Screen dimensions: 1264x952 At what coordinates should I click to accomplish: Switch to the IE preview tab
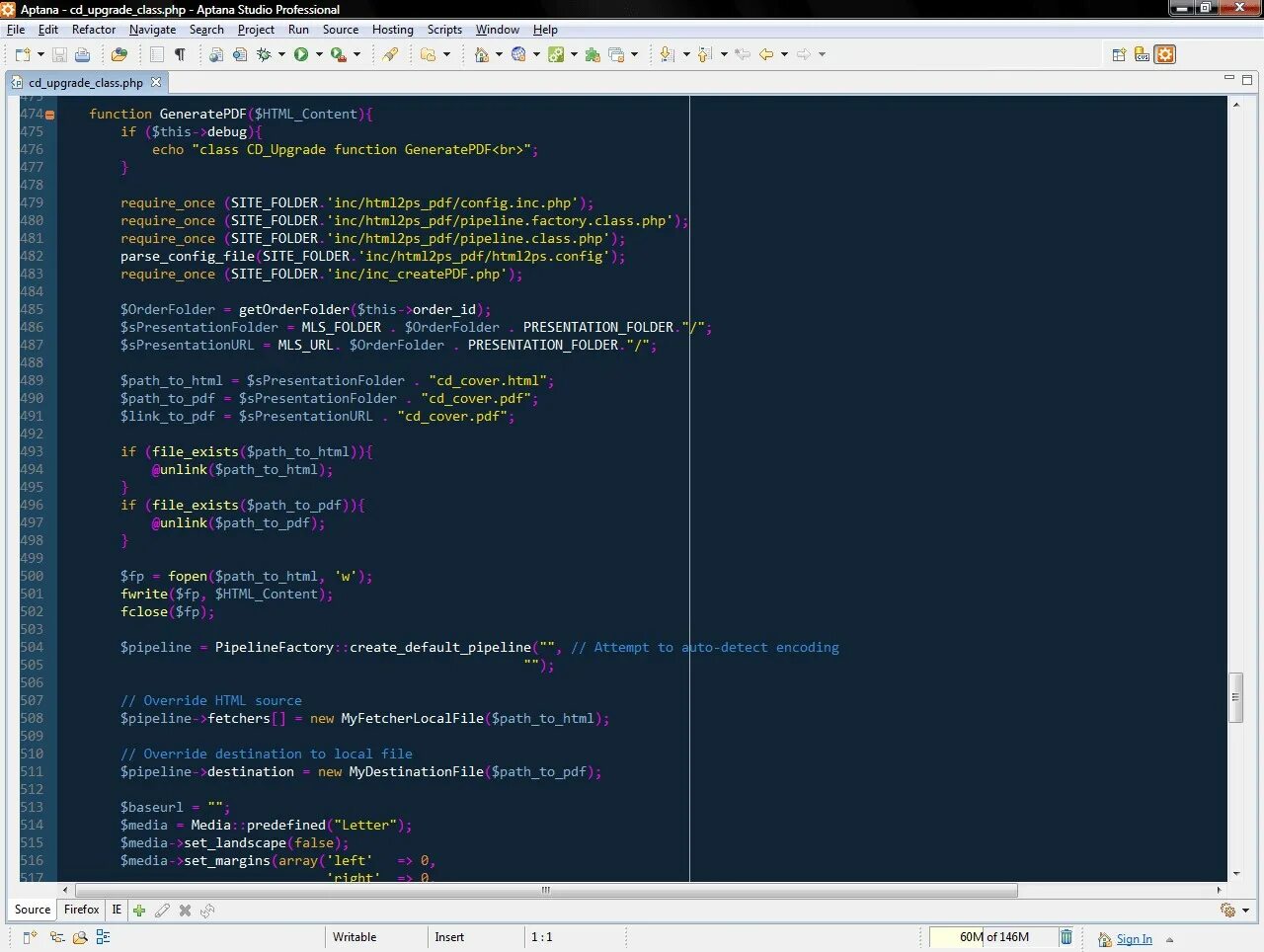(x=117, y=910)
